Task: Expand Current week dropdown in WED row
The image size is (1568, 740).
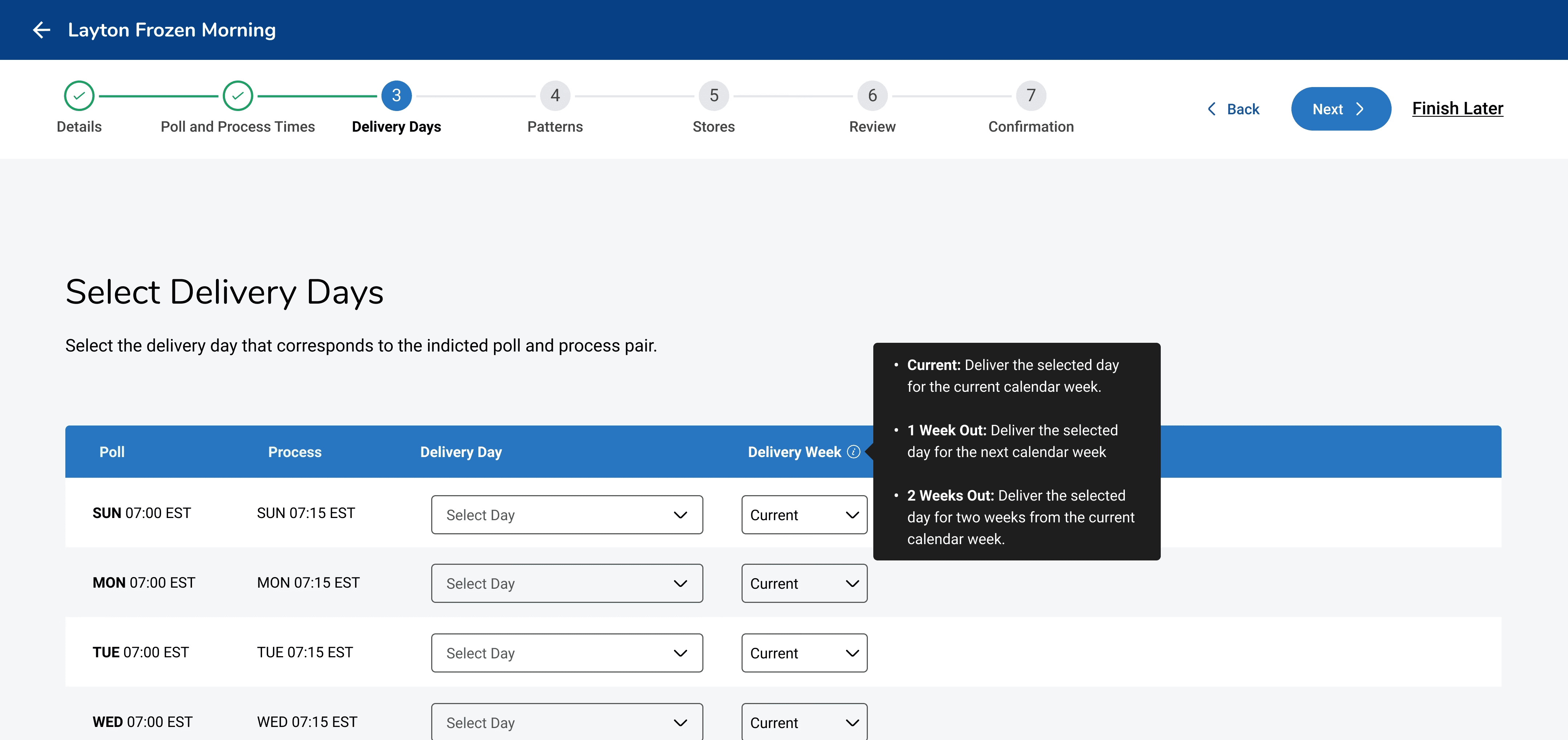Action: pos(804,722)
